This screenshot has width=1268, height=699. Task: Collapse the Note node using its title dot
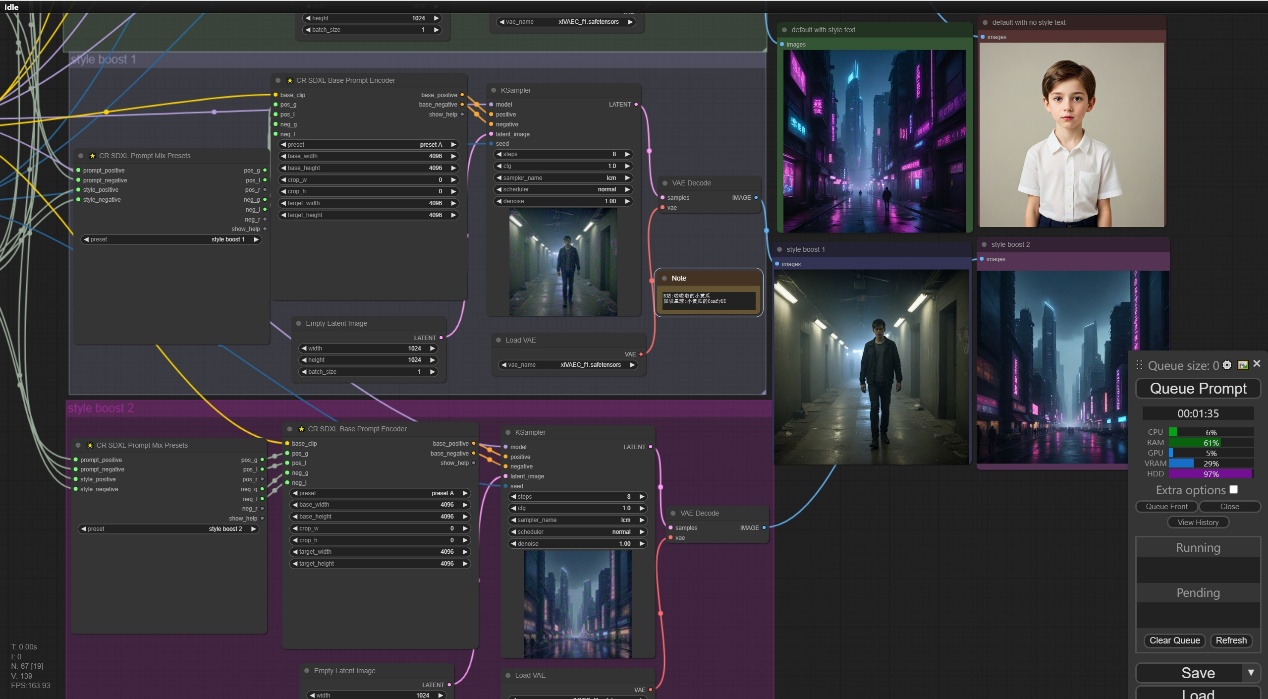[664, 278]
